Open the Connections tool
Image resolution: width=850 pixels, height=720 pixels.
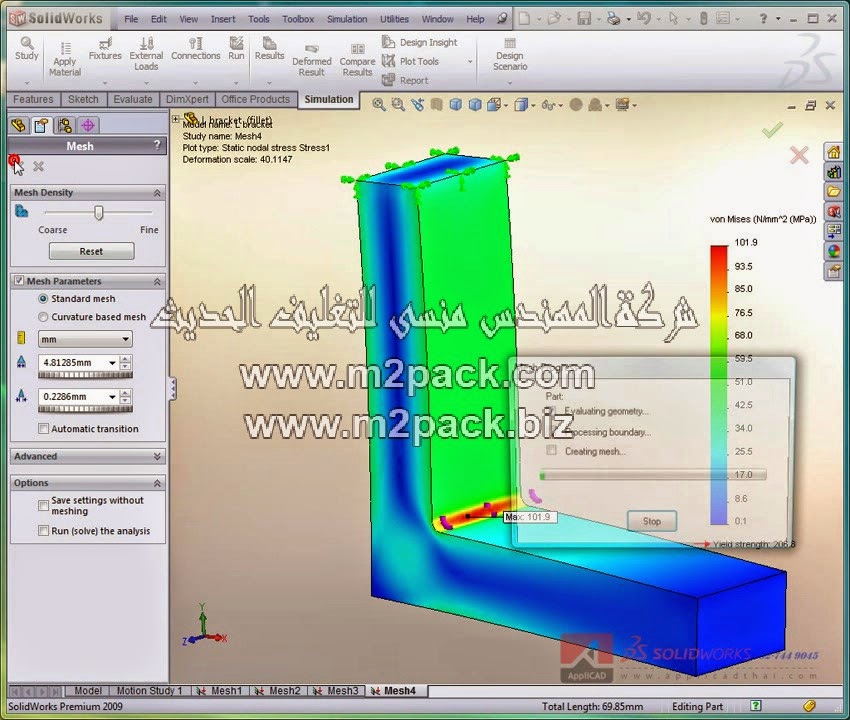point(196,49)
